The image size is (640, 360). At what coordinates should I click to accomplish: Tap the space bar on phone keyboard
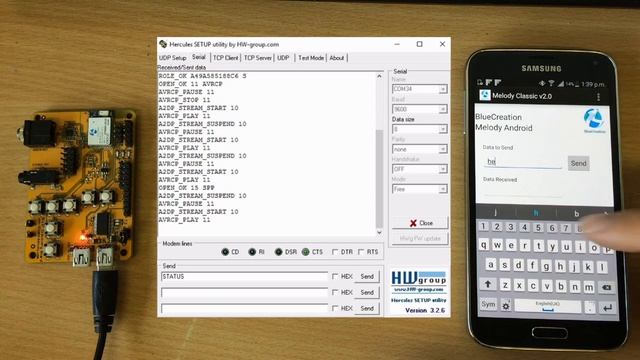click(x=547, y=306)
